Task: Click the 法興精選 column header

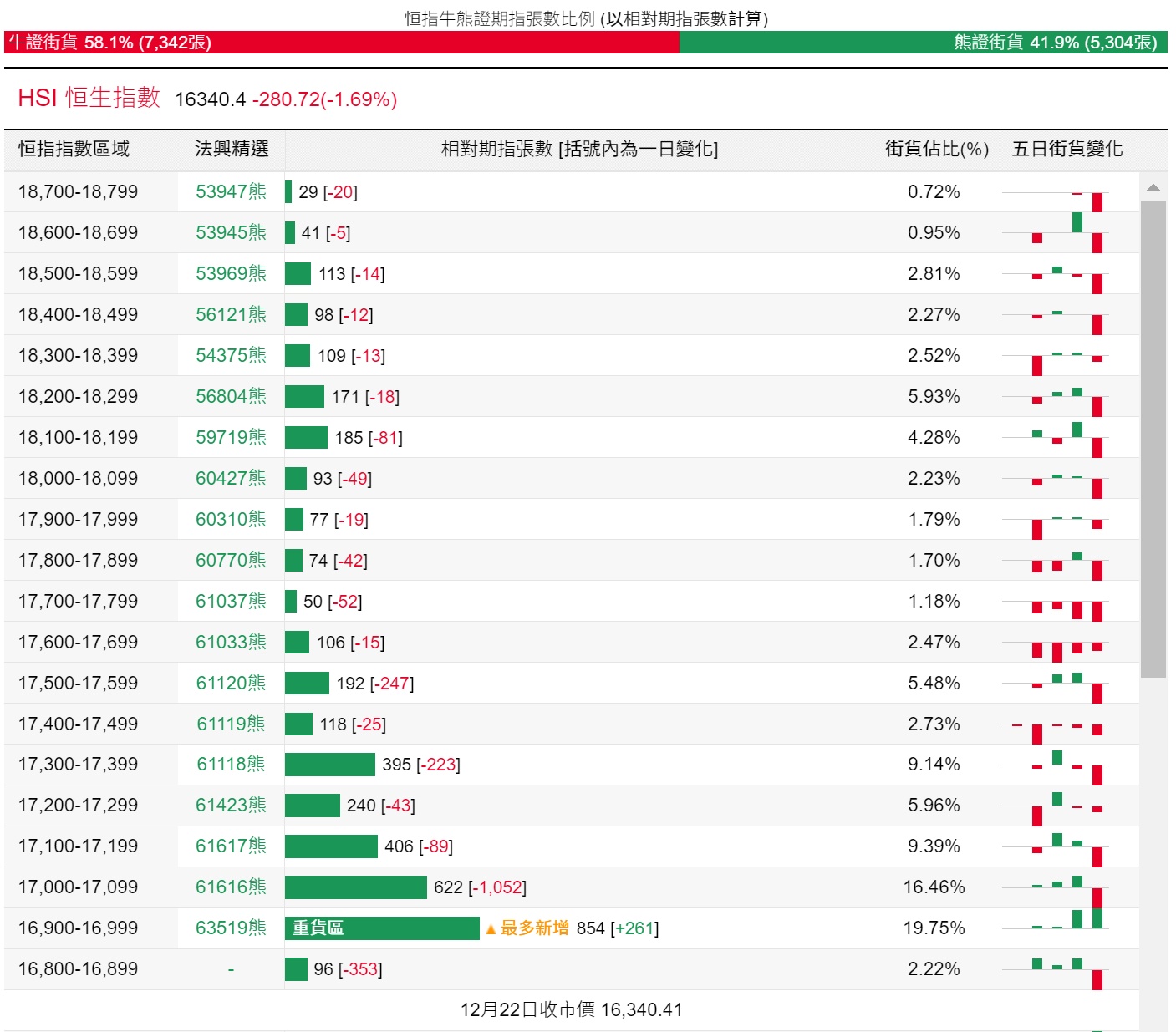Action: click(232, 149)
